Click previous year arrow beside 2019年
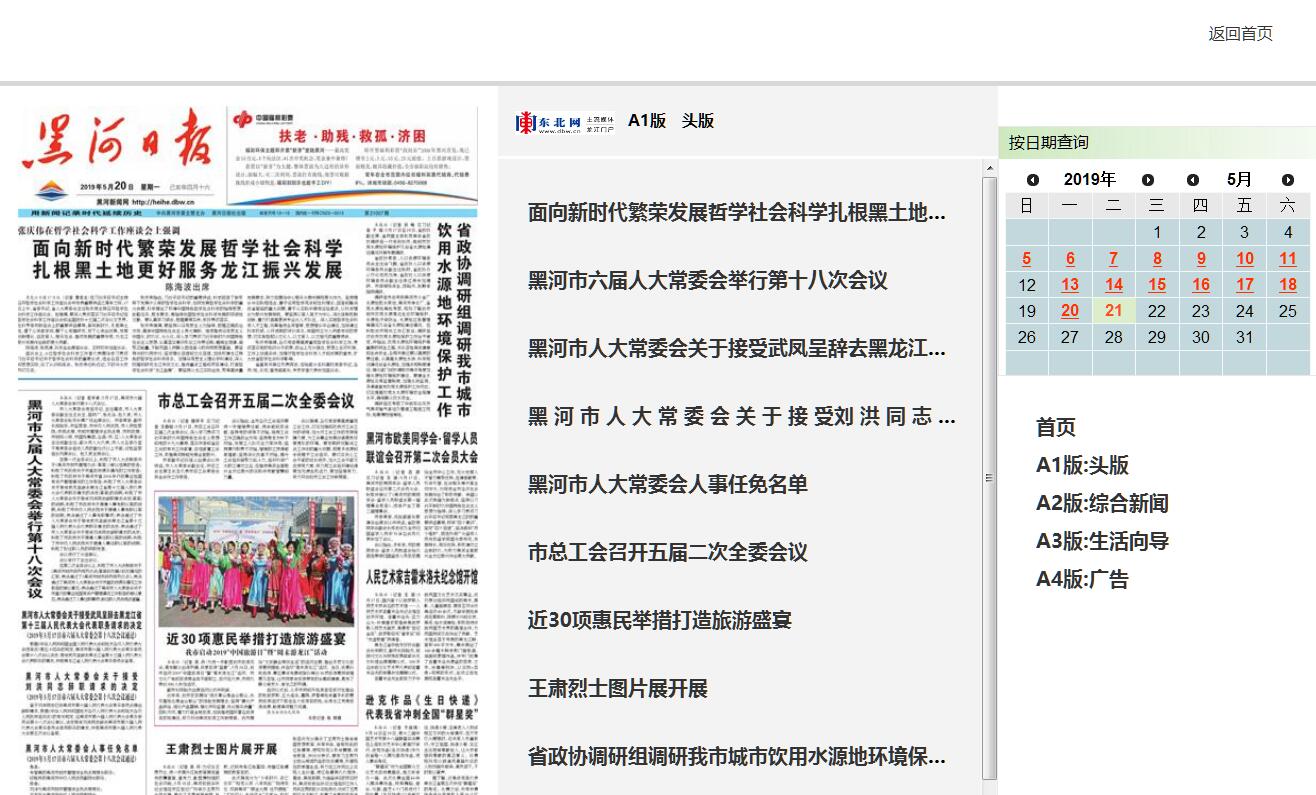Viewport: 1316px width, 795px height. tap(1033, 180)
